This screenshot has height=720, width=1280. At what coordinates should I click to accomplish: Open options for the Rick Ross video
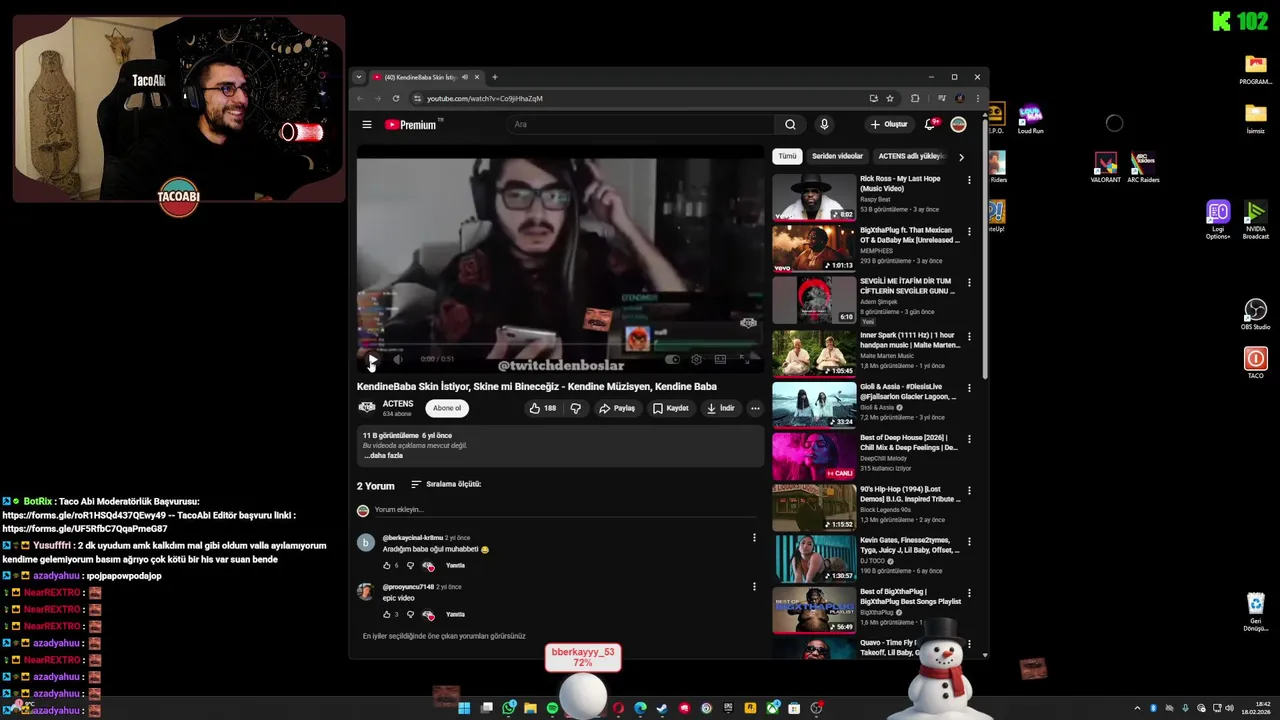[968, 180]
